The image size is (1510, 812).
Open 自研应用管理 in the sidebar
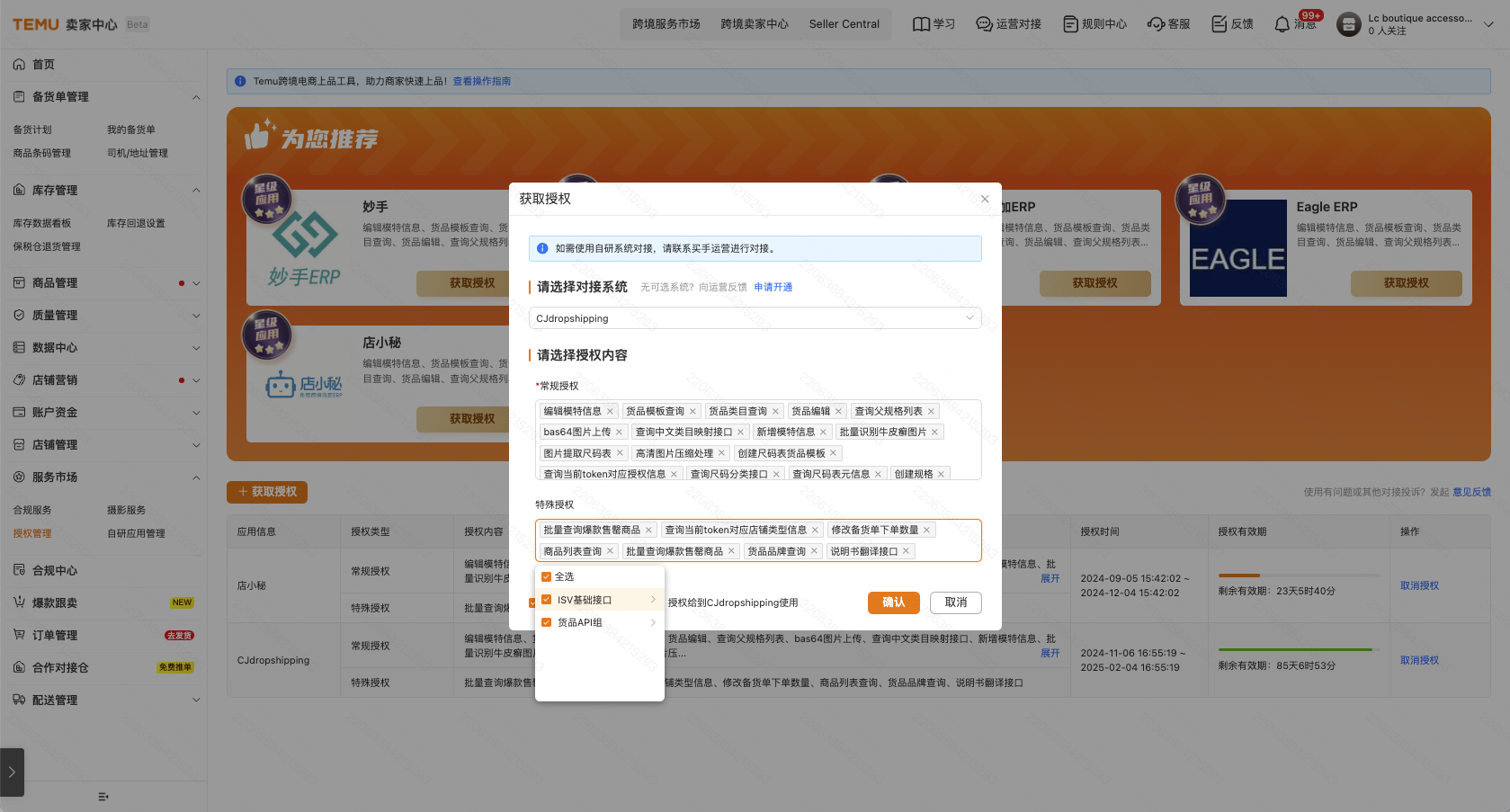tap(136, 533)
